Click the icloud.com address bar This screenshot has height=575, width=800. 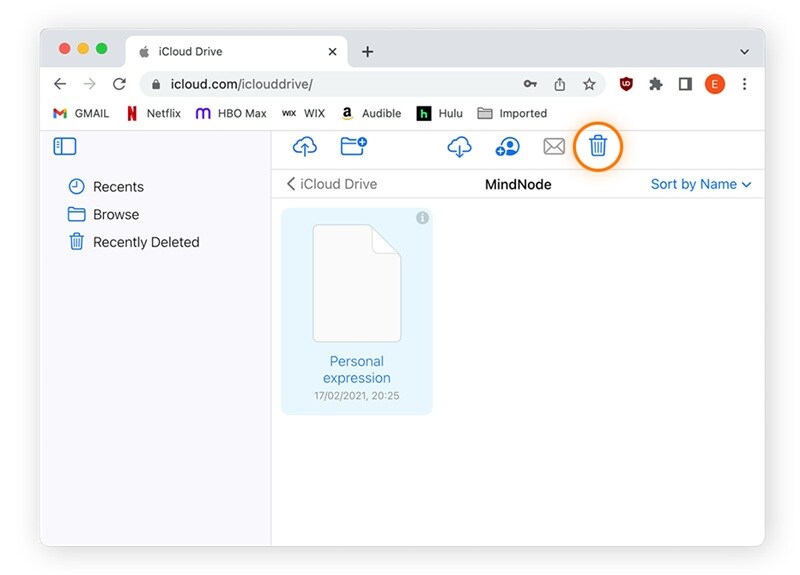pyautogui.click(x=372, y=84)
